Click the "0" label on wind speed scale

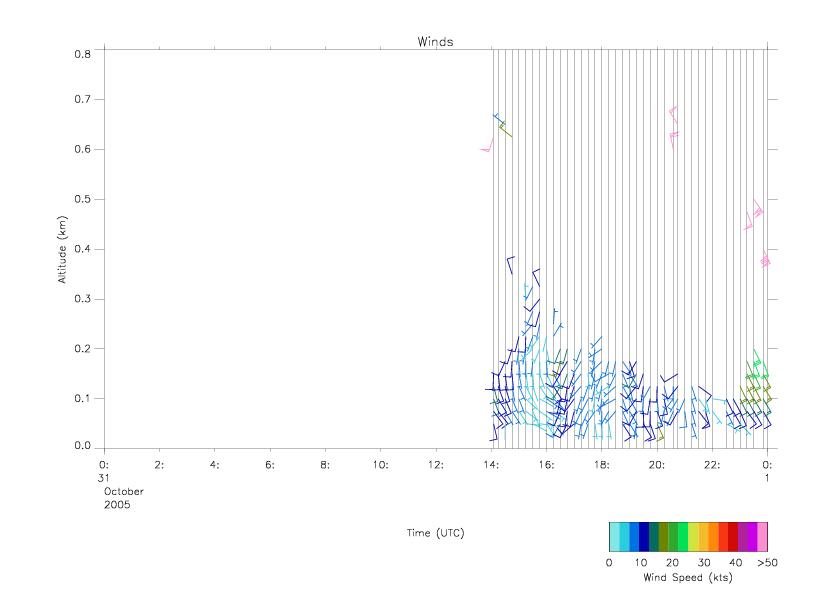coord(609,562)
